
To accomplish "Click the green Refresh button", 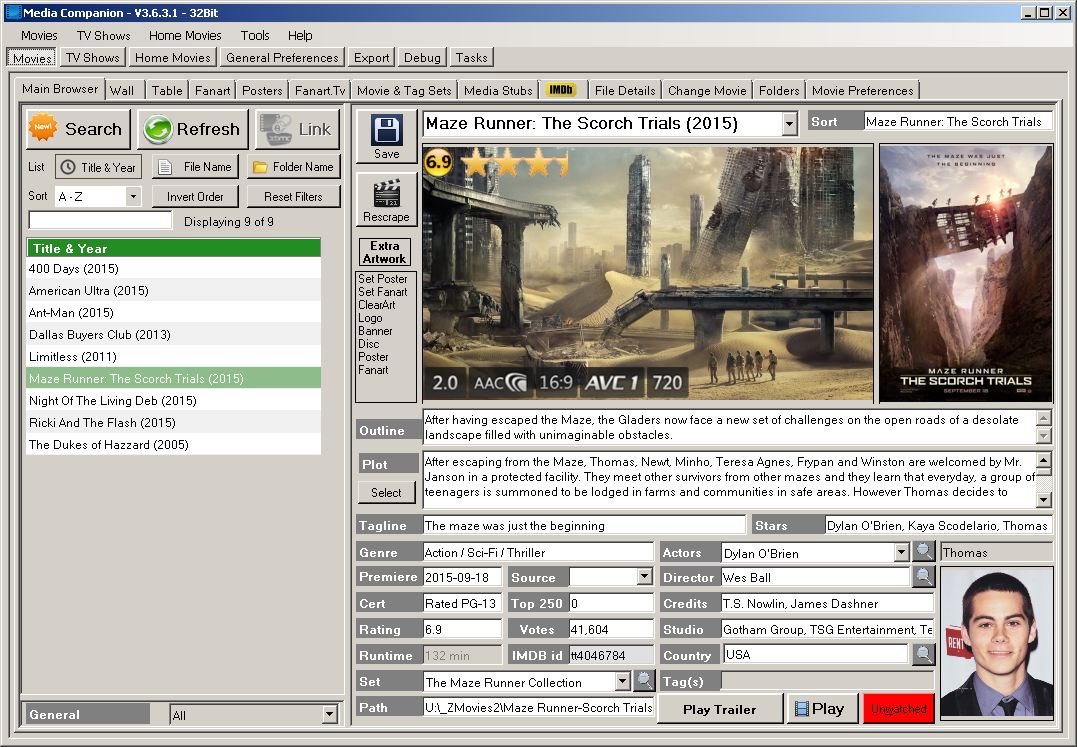I will [192, 129].
